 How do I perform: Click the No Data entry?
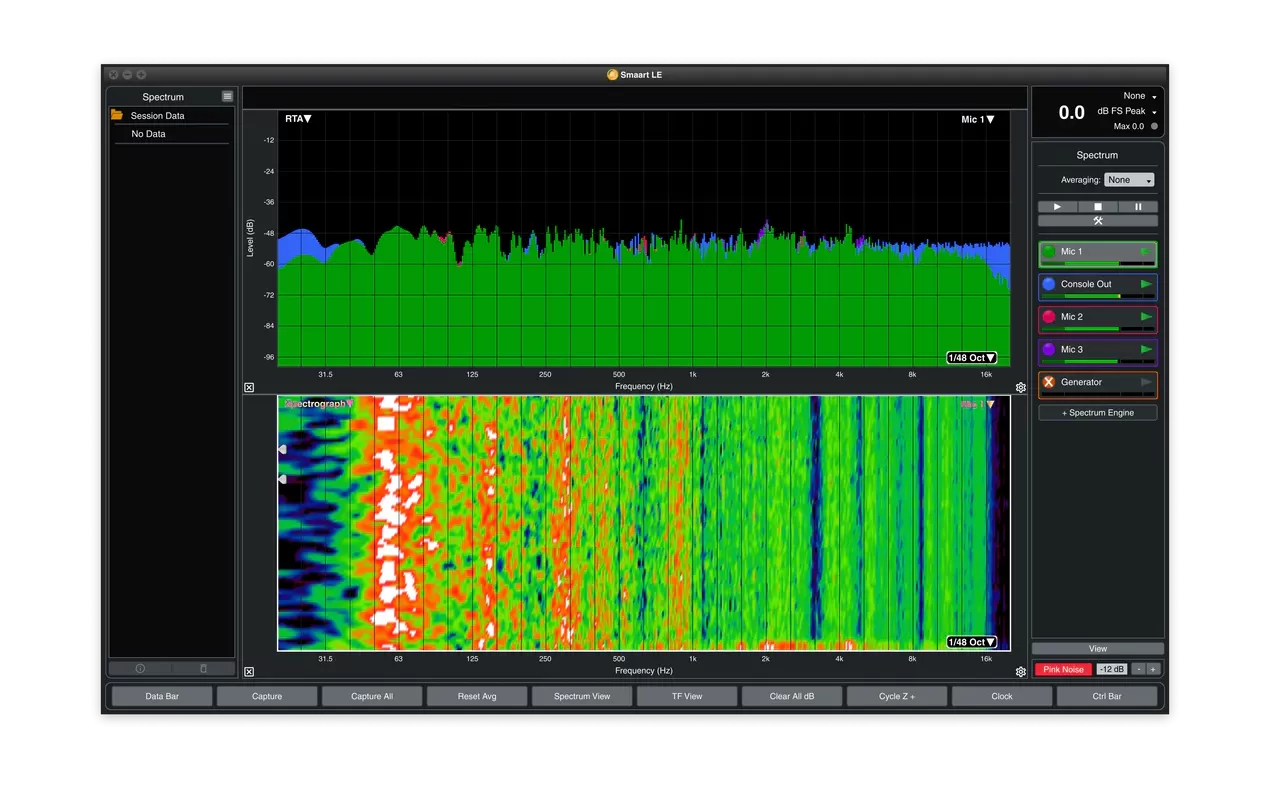tap(149, 134)
